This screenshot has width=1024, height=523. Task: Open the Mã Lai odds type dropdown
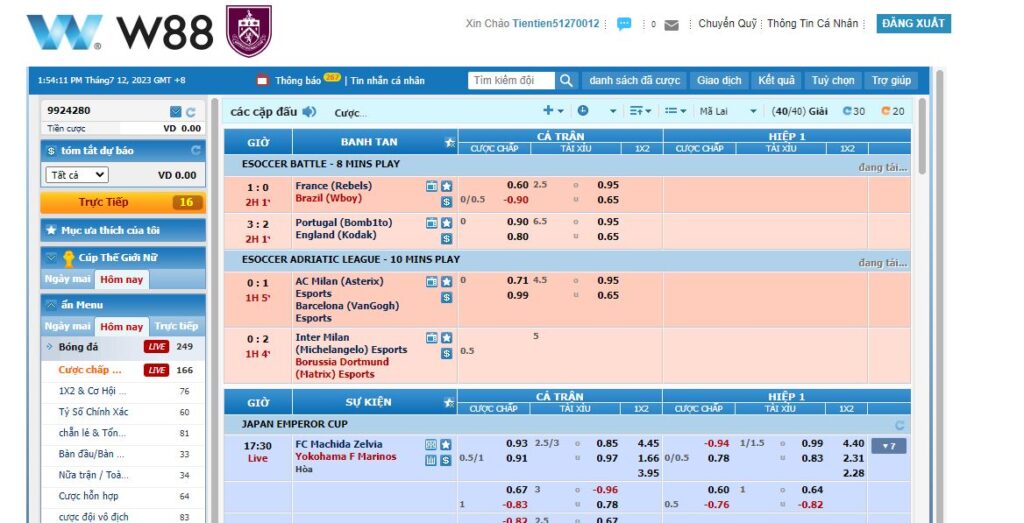click(728, 112)
